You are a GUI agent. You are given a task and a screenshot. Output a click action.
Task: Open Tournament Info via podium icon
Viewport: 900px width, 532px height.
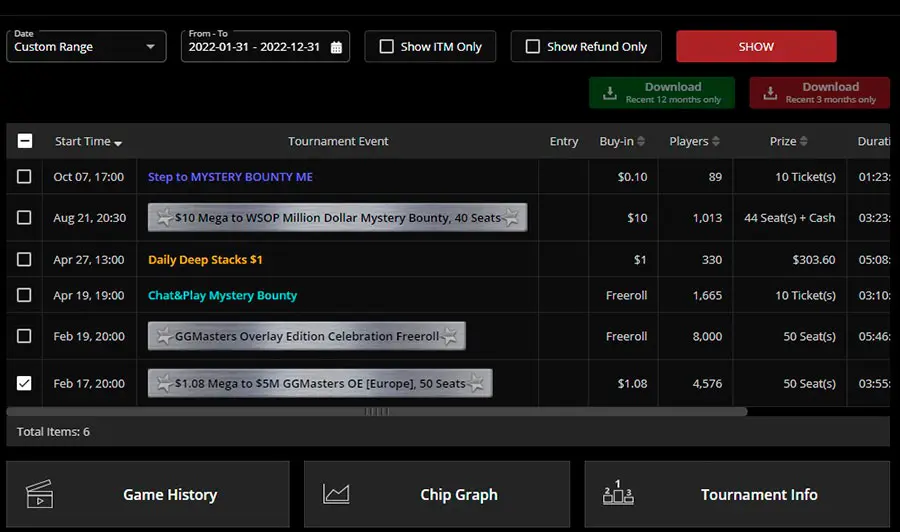[x=618, y=492]
